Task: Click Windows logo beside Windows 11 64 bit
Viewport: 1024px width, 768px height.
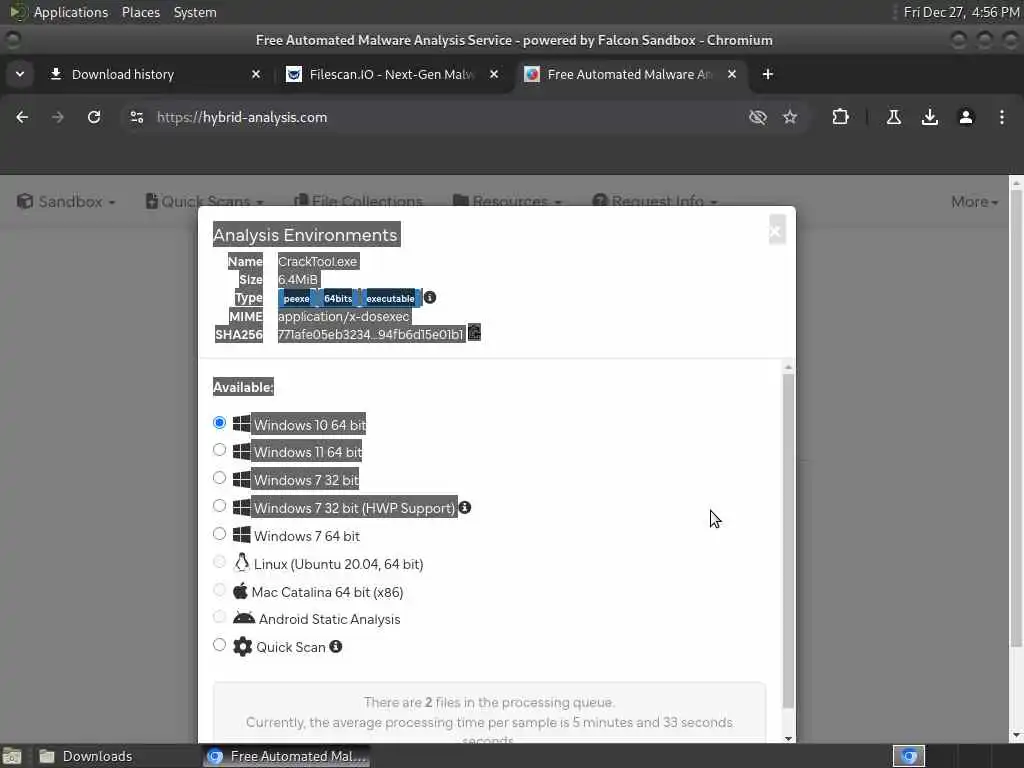Action: (x=242, y=451)
